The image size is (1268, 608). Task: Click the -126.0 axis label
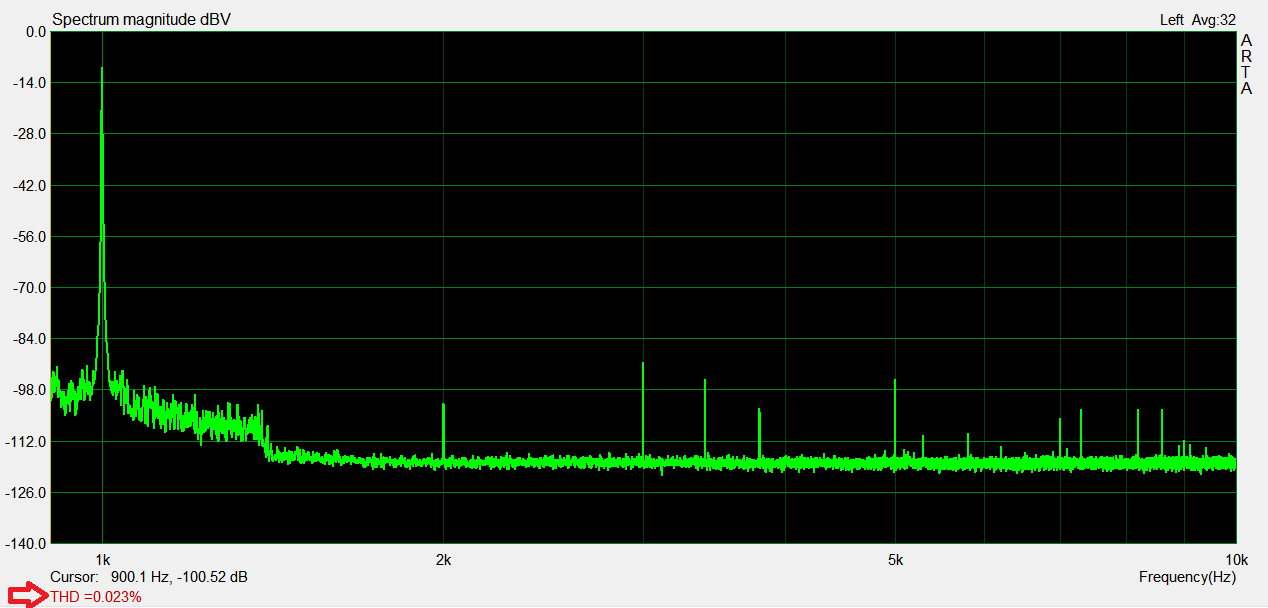(x=28, y=493)
